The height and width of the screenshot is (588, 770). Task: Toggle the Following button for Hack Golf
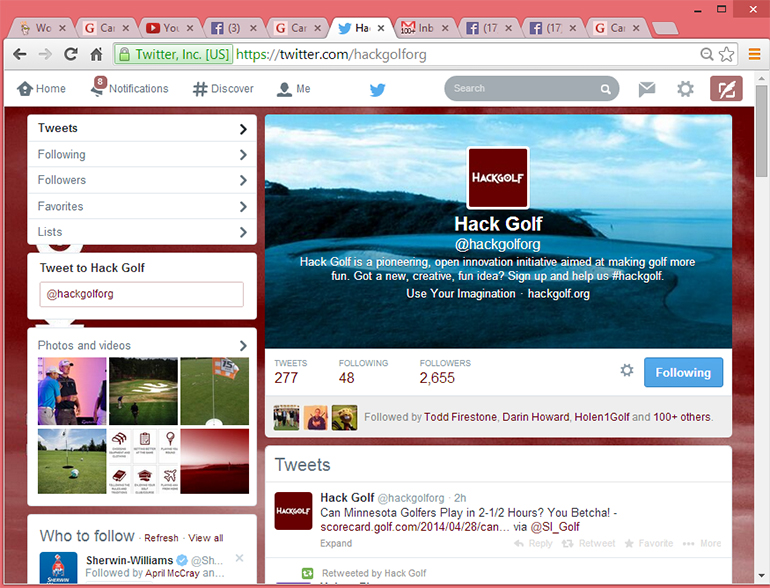click(683, 372)
